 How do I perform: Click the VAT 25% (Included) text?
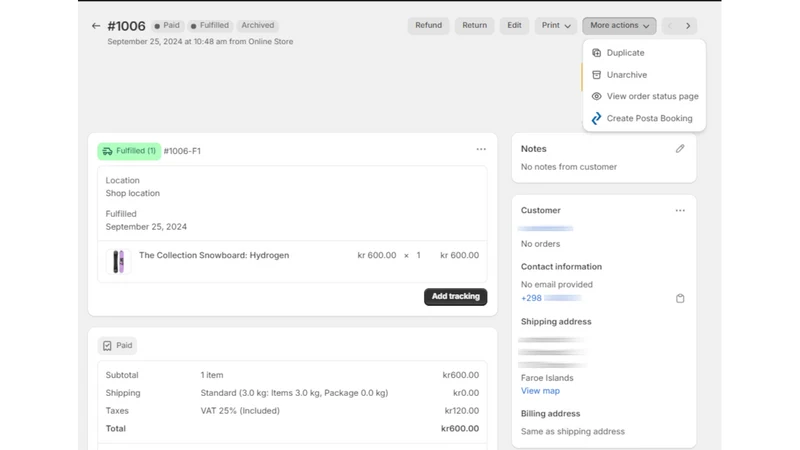[240, 411]
